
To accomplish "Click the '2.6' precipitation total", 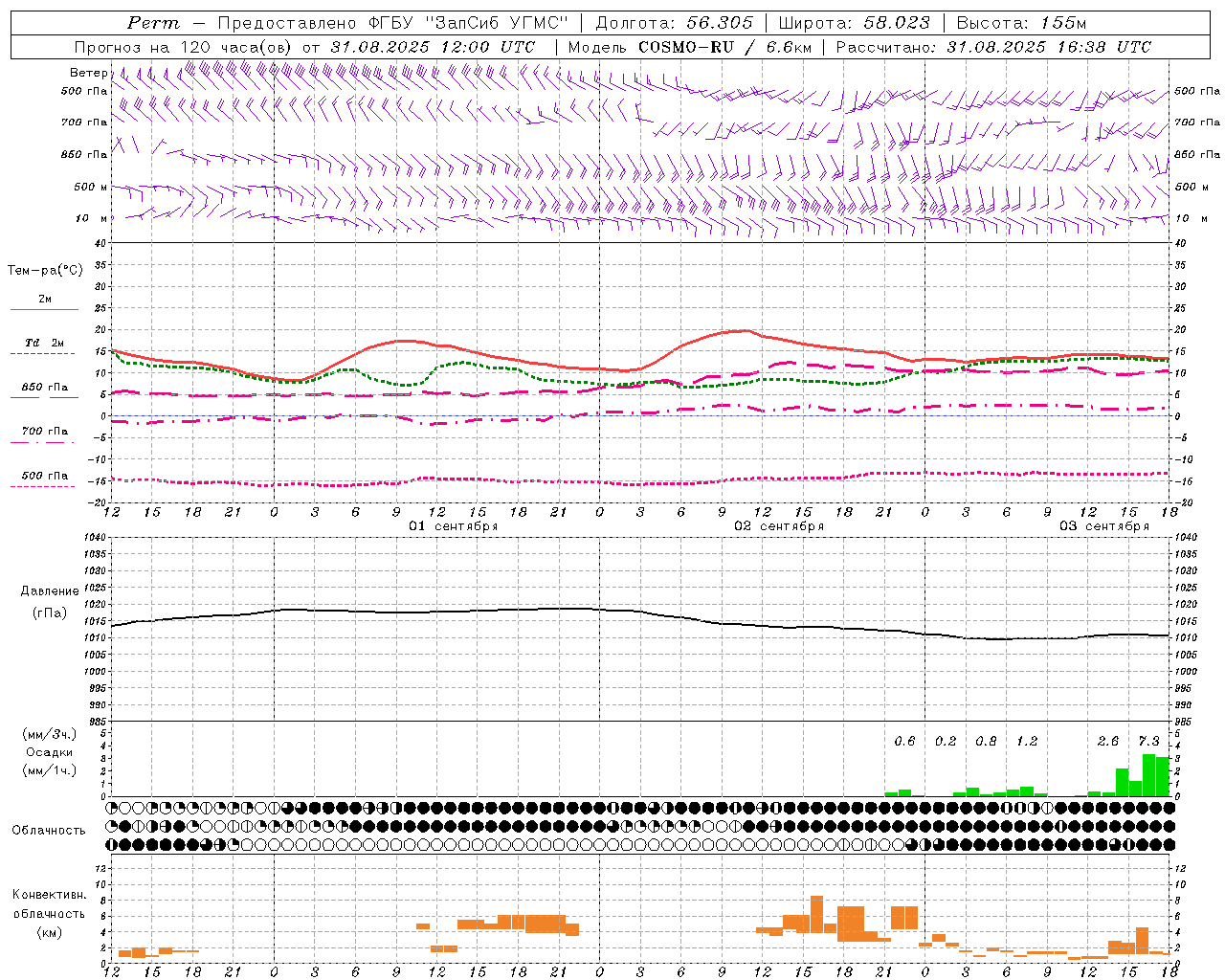I will (x=1108, y=742).
